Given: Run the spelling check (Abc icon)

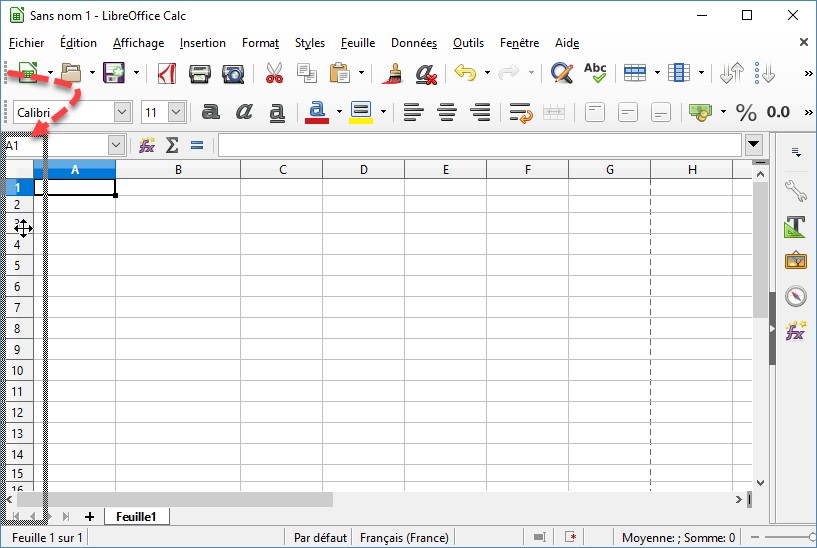Looking at the screenshot, I should [x=595, y=73].
